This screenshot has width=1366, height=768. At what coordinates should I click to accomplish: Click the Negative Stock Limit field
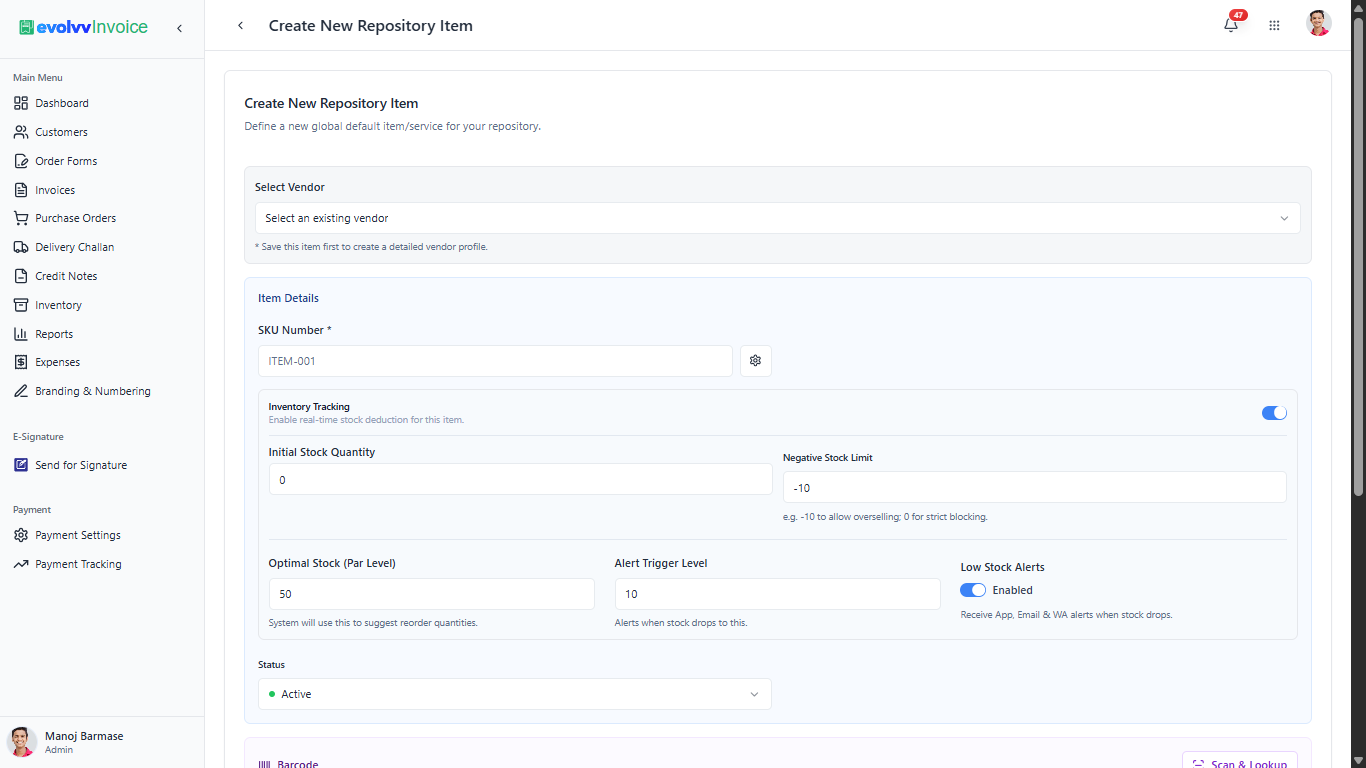pos(1034,487)
